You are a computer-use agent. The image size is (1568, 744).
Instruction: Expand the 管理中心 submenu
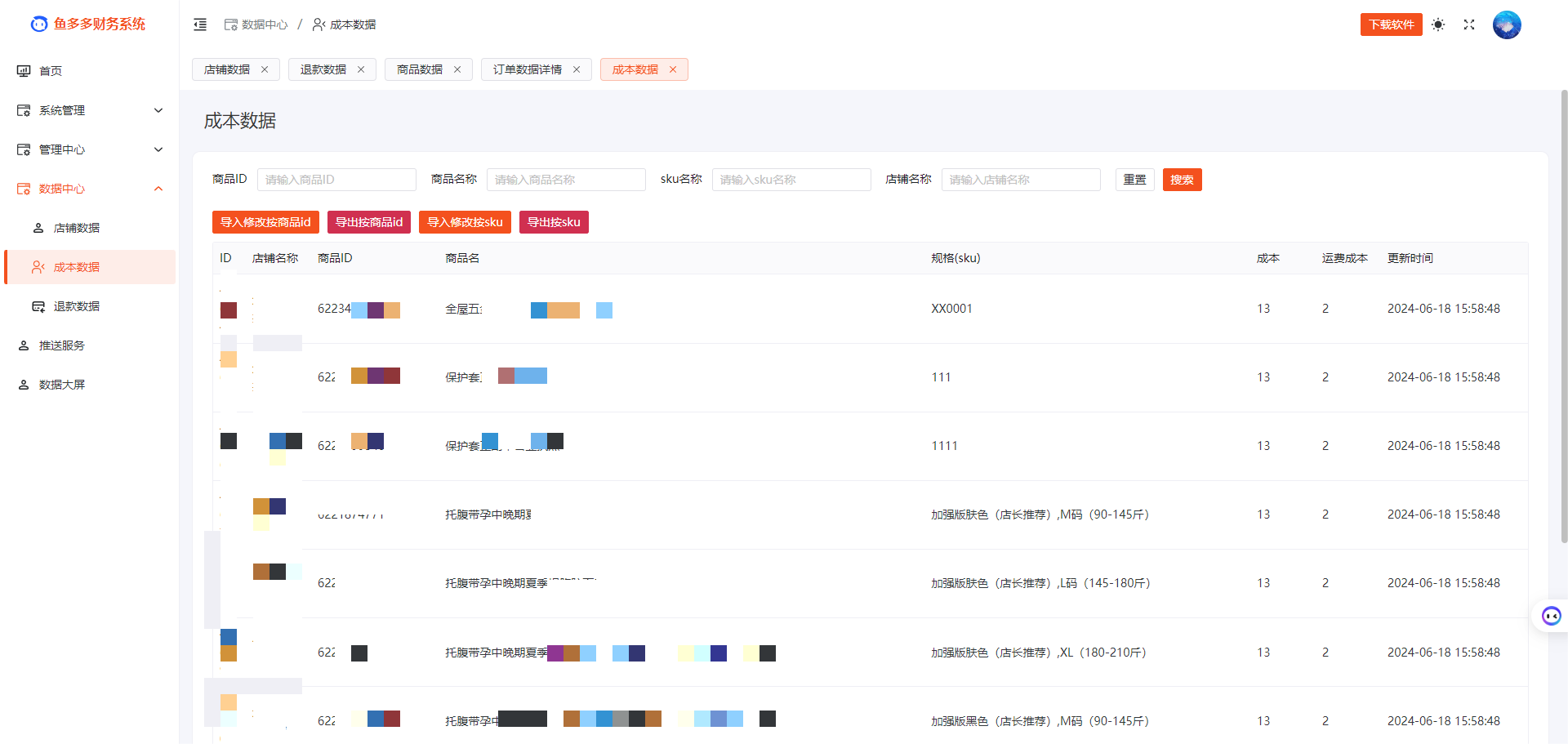coord(90,149)
